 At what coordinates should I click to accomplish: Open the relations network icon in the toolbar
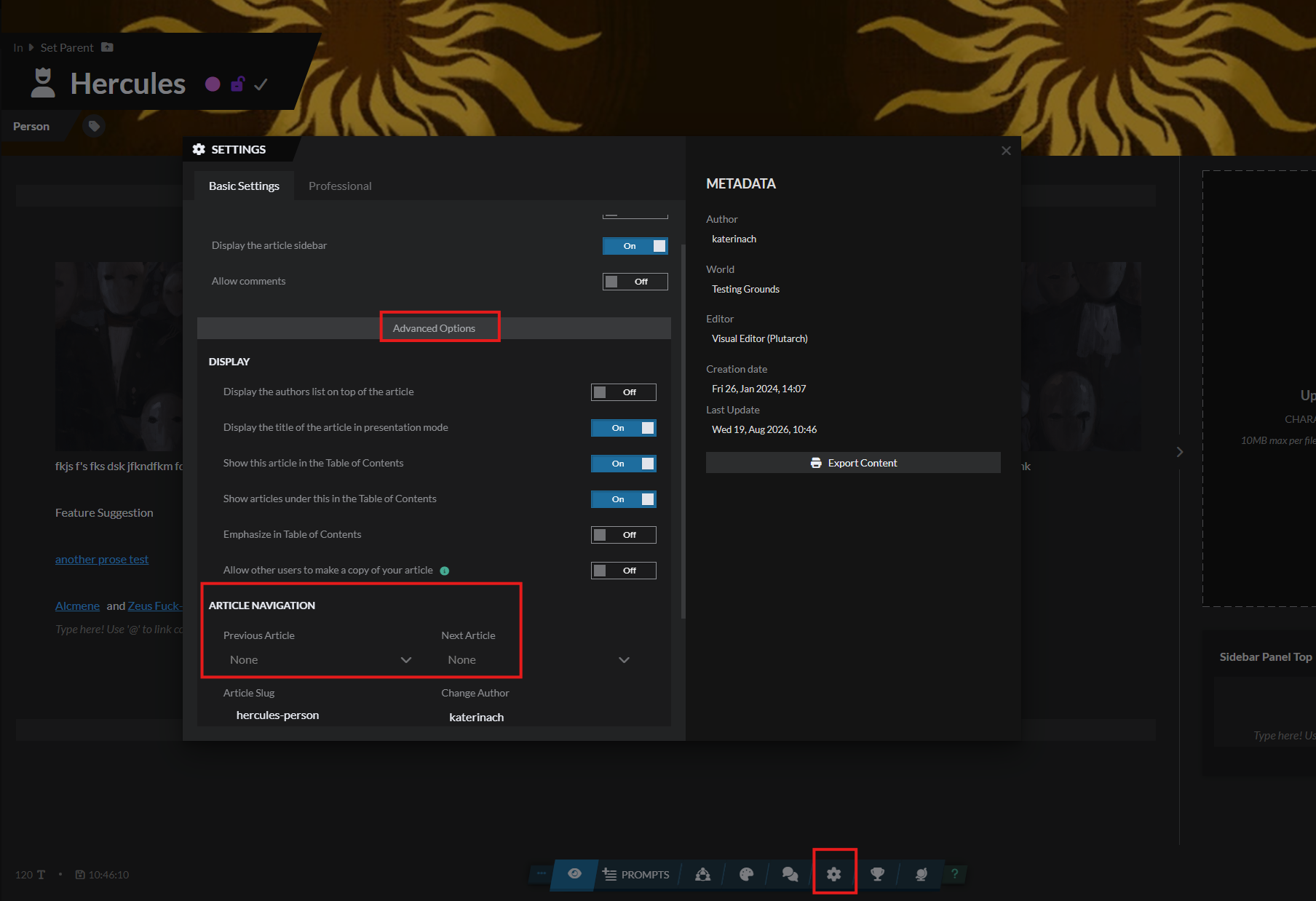click(x=702, y=874)
